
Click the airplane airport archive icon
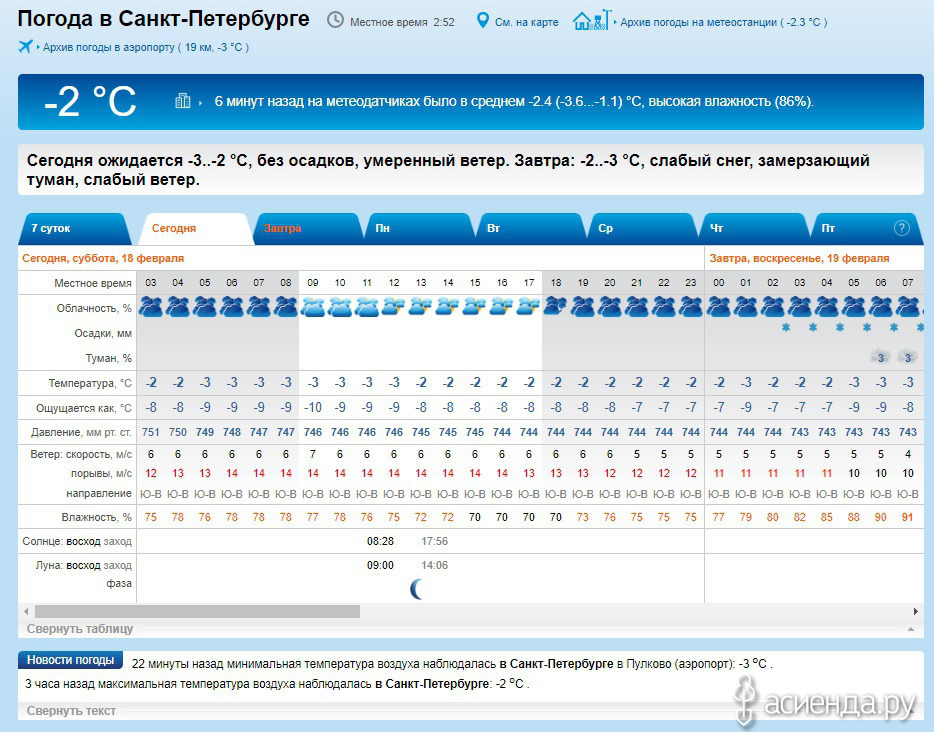[26, 46]
